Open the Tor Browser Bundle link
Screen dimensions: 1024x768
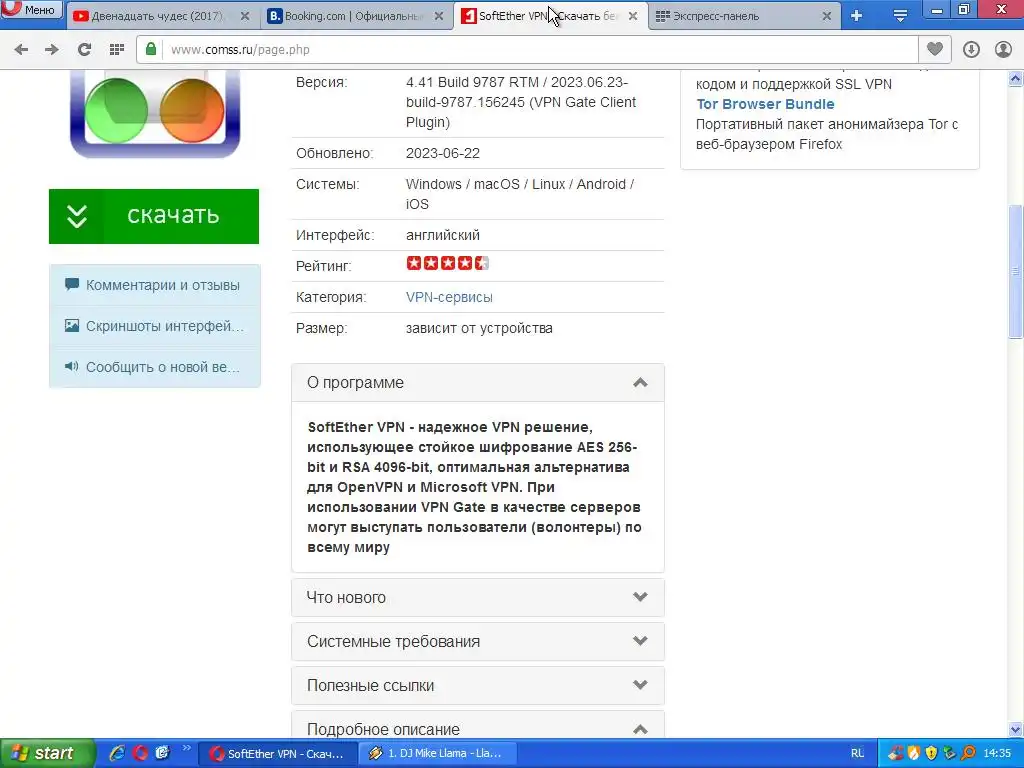pos(765,104)
